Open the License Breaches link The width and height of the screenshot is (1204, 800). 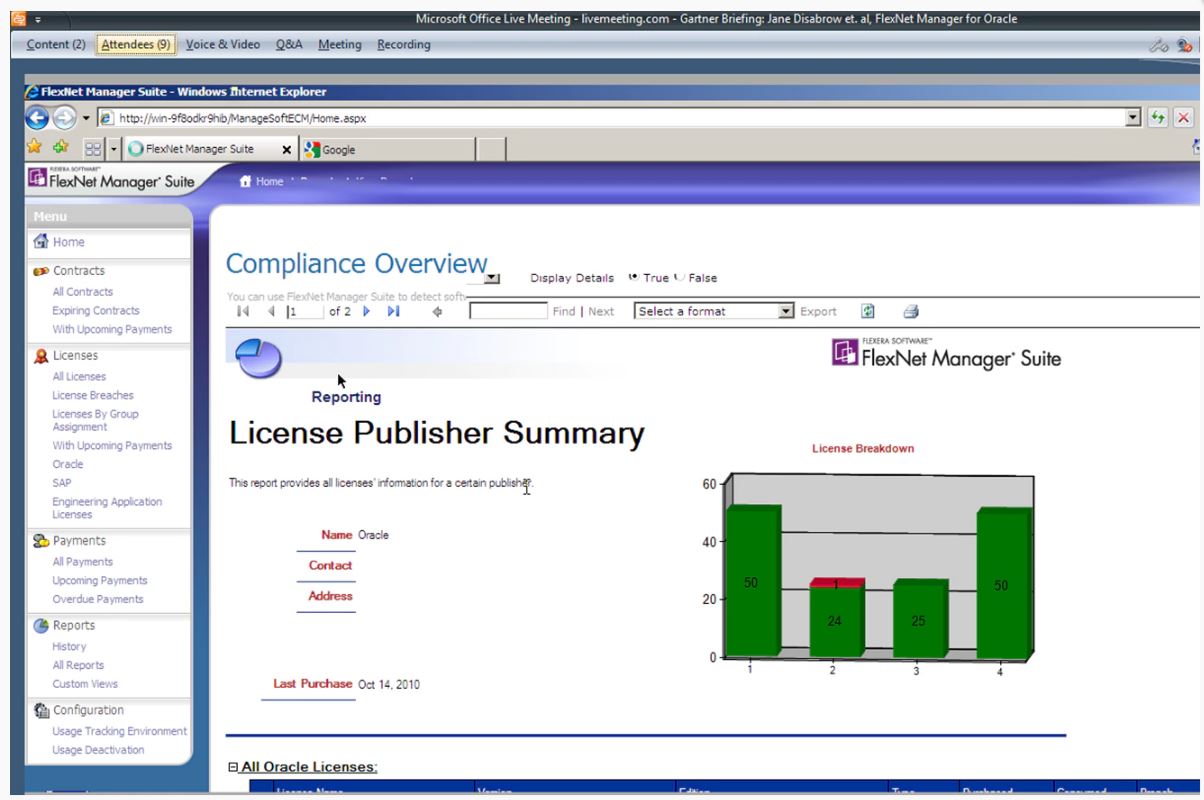(x=93, y=395)
